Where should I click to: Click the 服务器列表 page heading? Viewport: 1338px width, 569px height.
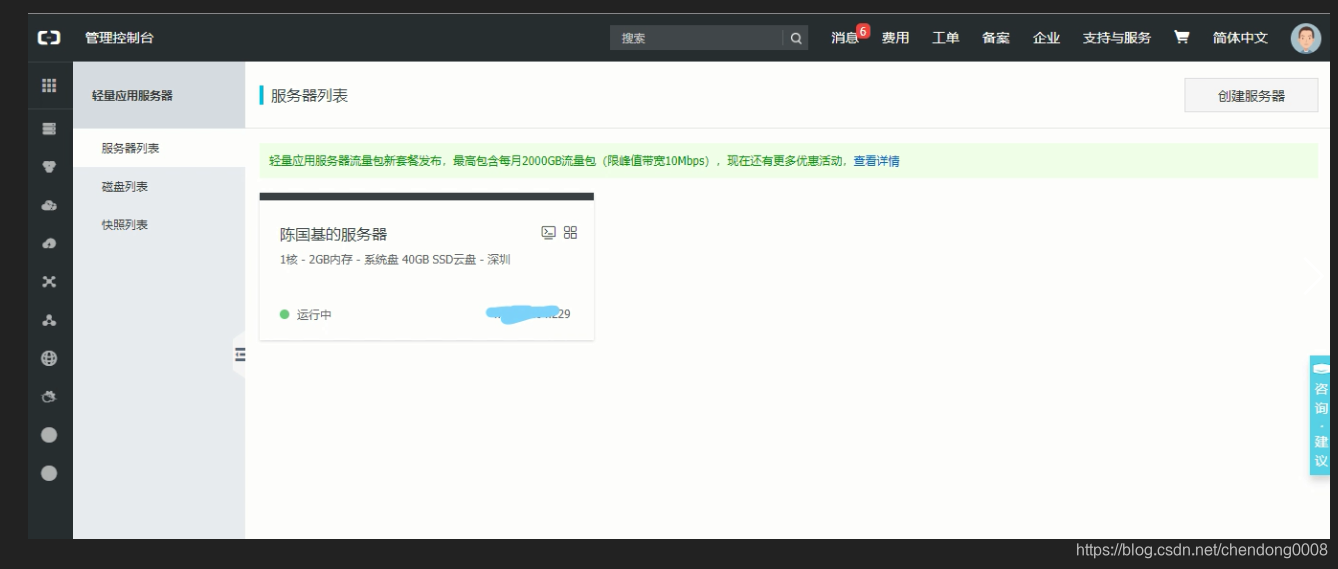(x=309, y=96)
